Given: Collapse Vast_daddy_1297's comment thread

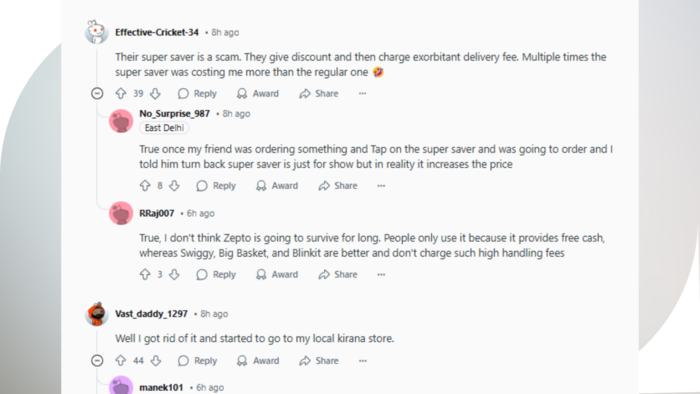Looking at the screenshot, I should 97,361.
